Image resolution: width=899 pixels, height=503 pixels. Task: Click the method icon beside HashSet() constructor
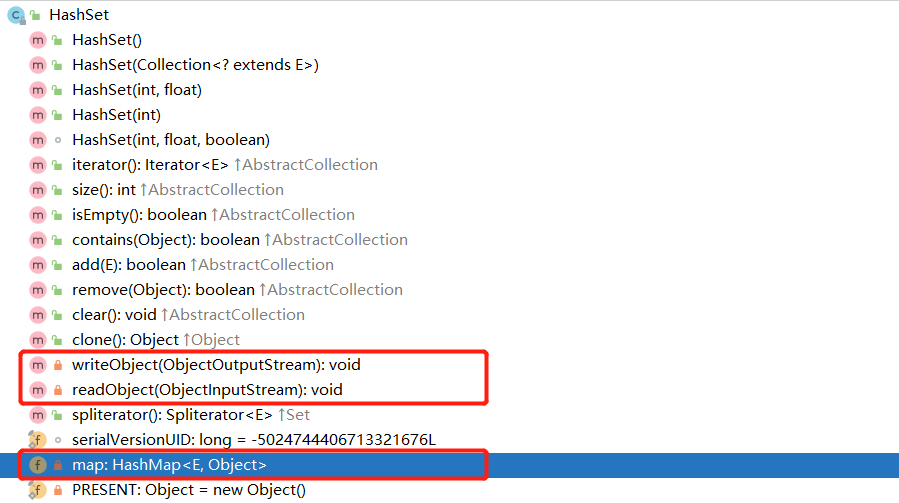[38, 40]
